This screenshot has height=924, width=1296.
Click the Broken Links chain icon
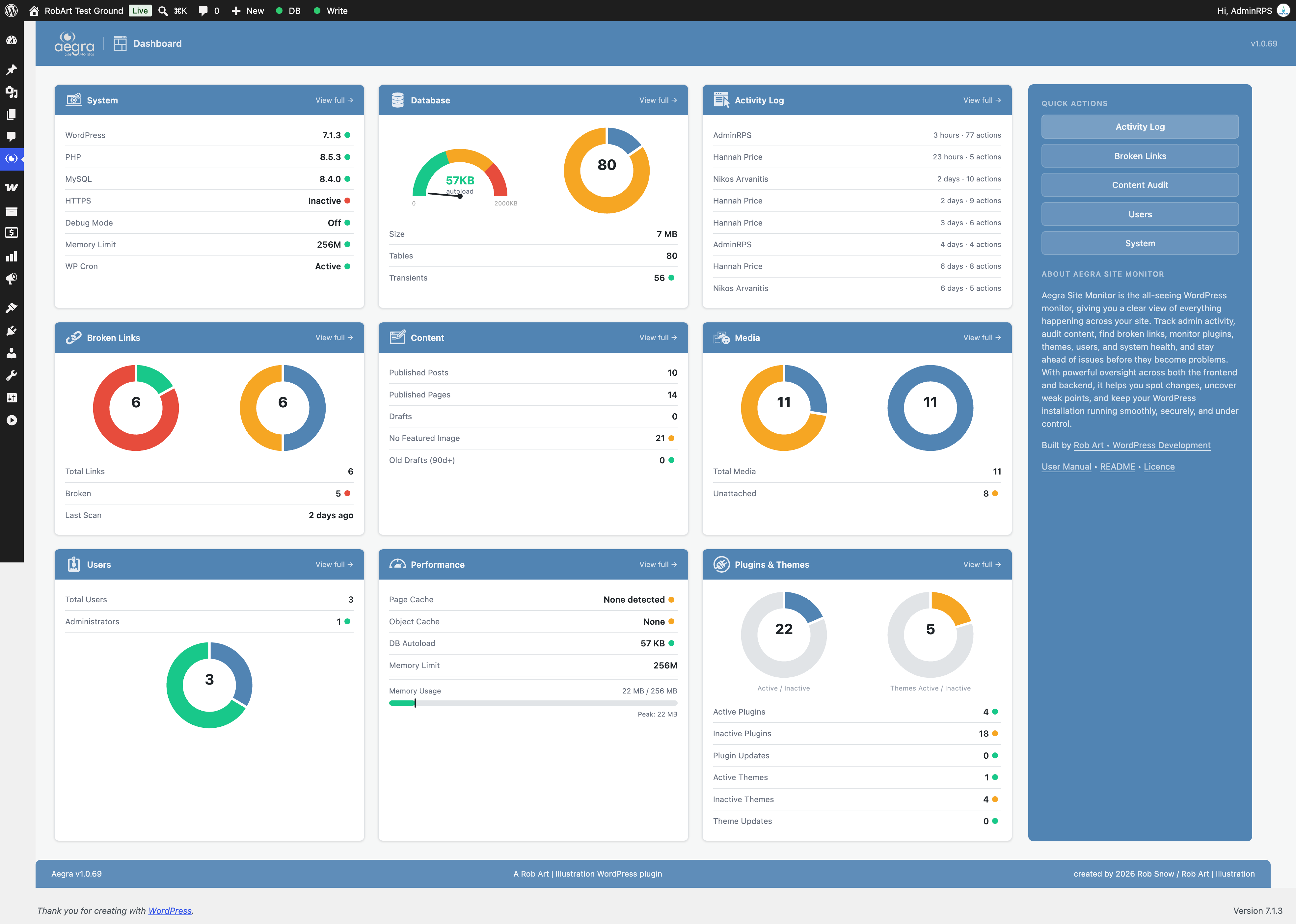point(73,338)
